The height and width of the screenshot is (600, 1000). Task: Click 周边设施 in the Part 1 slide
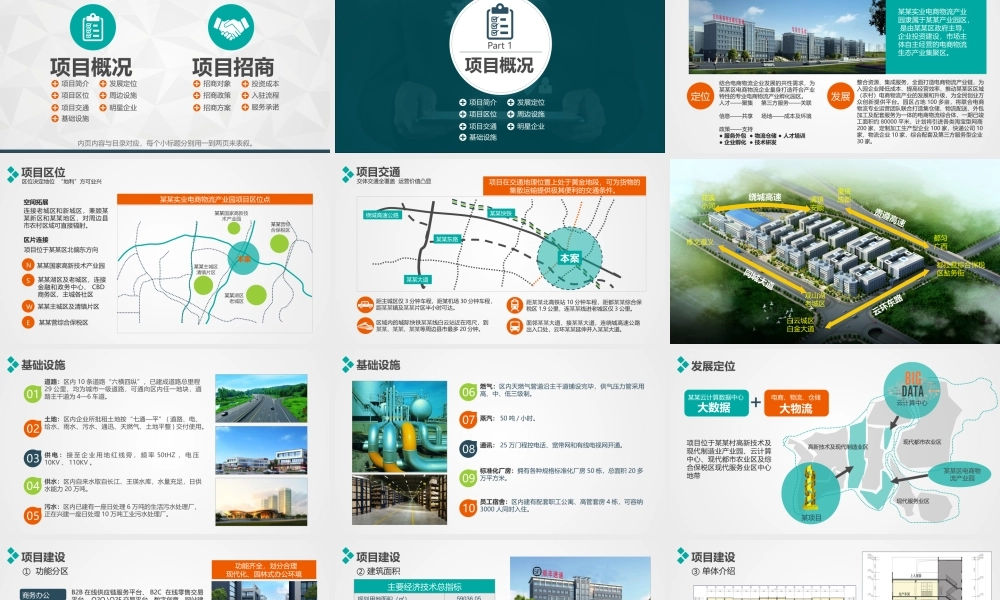[531, 114]
